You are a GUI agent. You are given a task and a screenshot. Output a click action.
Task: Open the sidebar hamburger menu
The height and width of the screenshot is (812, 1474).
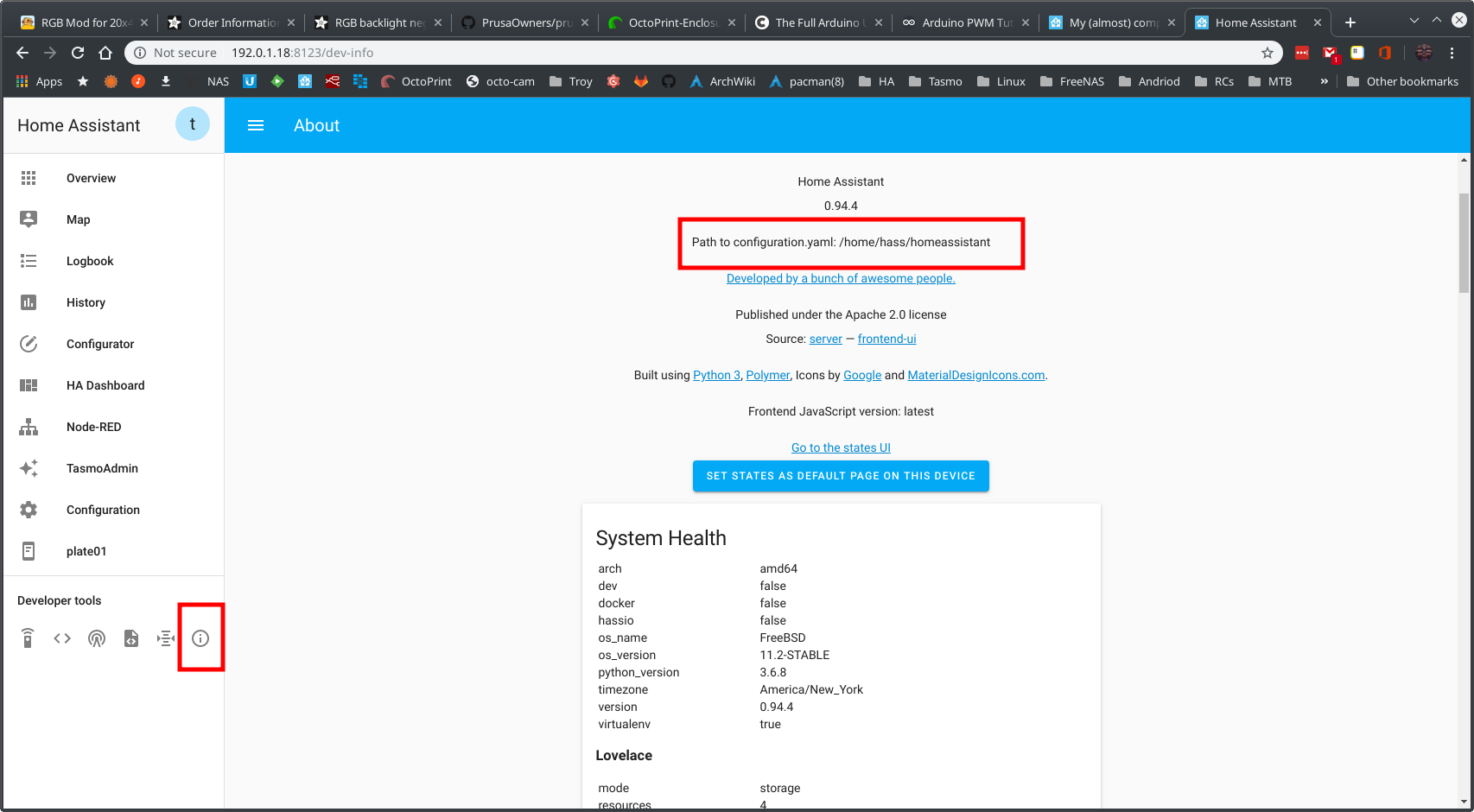coord(256,124)
